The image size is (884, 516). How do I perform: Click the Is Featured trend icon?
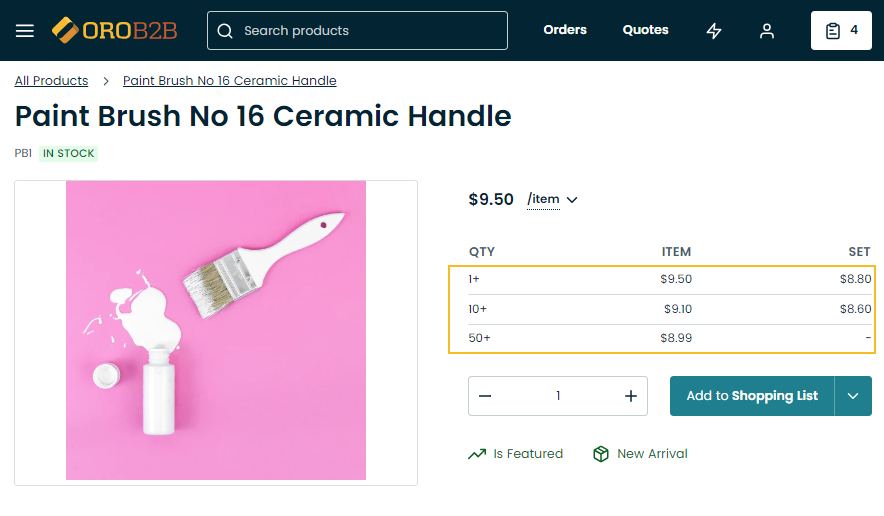pos(477,454)
